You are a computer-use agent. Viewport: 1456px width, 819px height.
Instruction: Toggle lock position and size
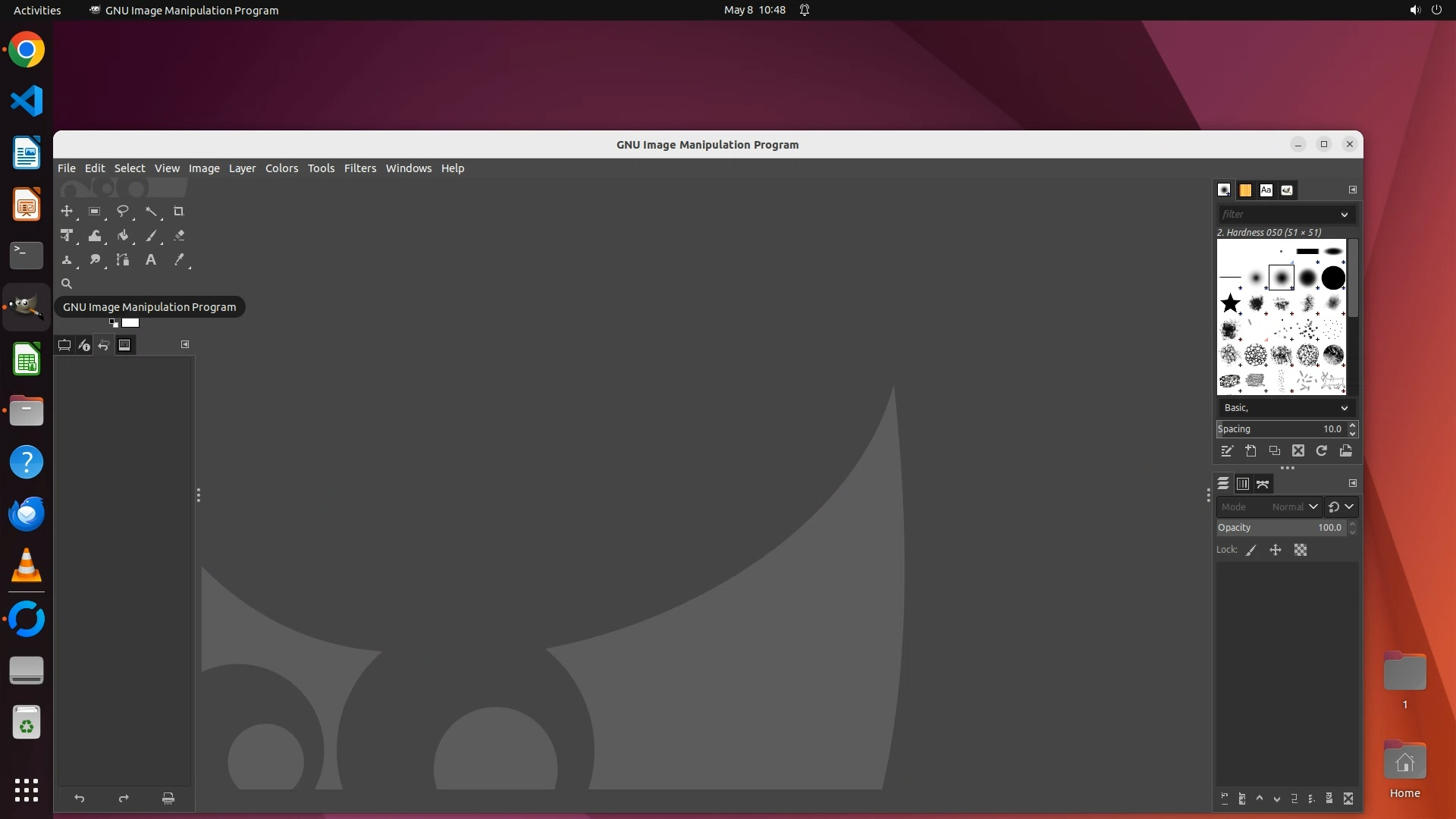pyautogui.click(x=1276, y=551)
